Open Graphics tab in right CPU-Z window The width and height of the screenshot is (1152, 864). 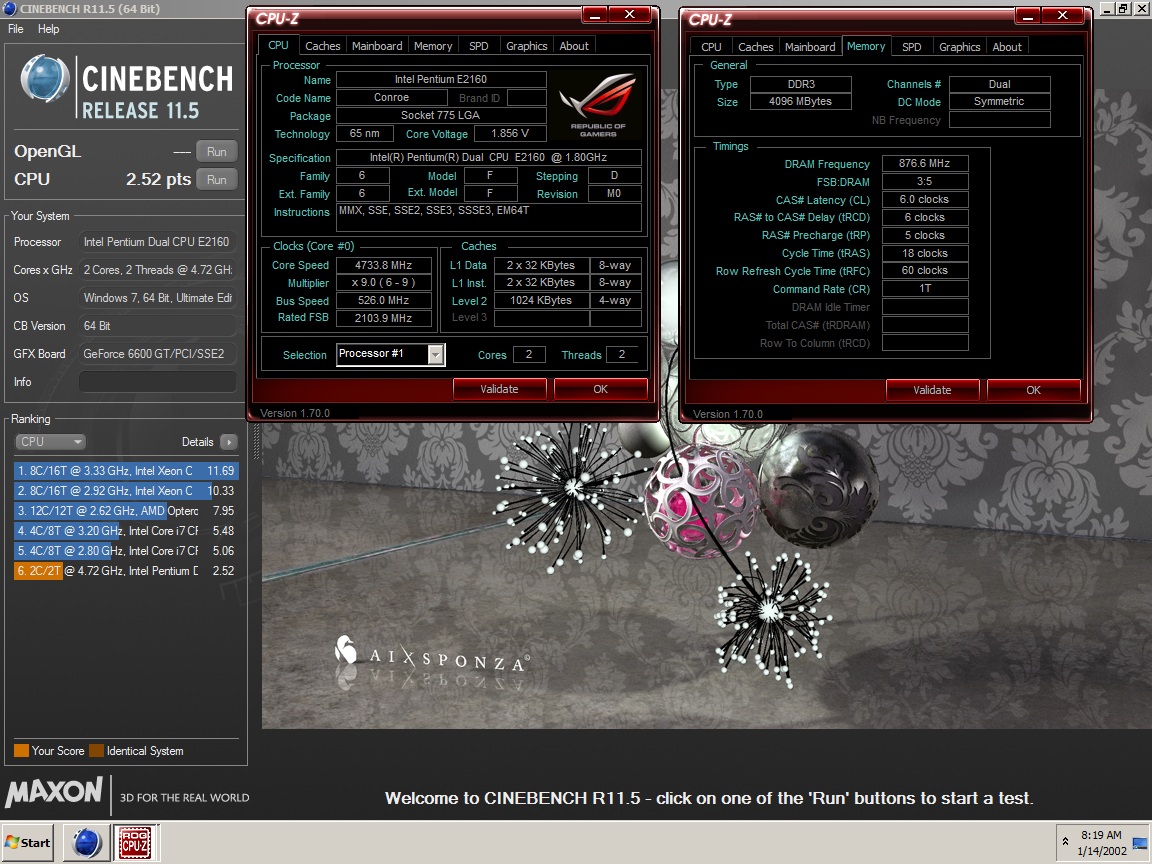960,46
